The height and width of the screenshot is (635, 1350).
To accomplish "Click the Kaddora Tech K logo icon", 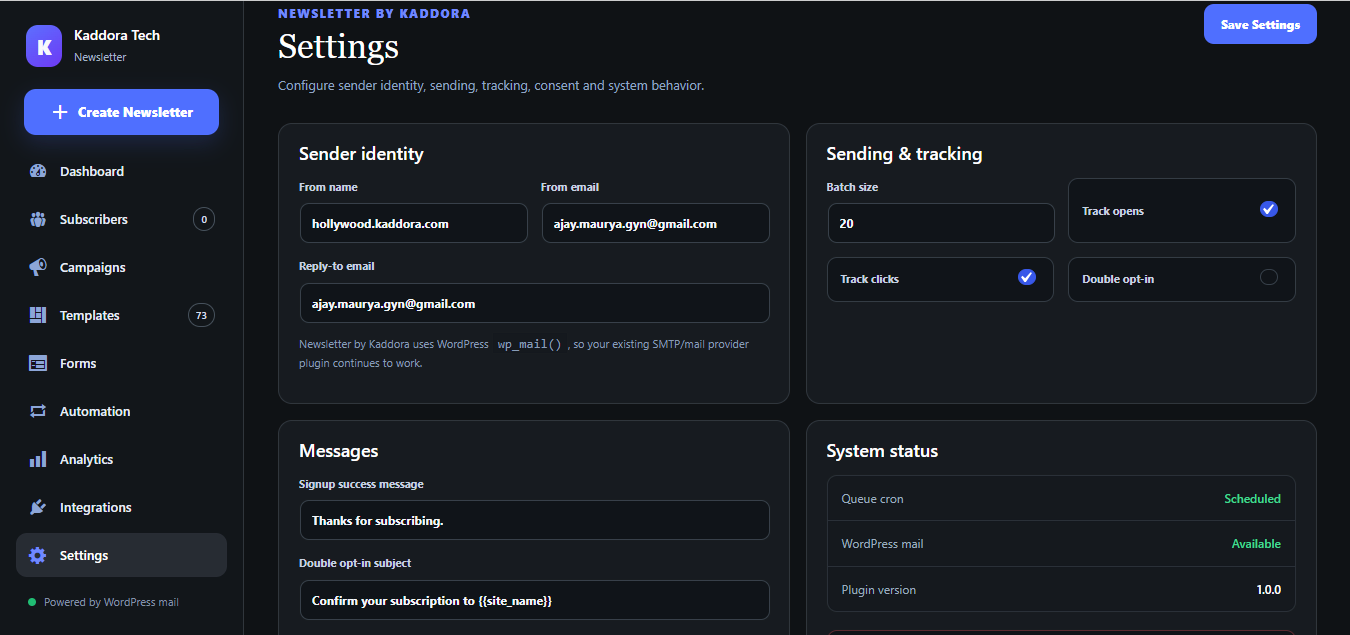I will (x=44, y=46).
